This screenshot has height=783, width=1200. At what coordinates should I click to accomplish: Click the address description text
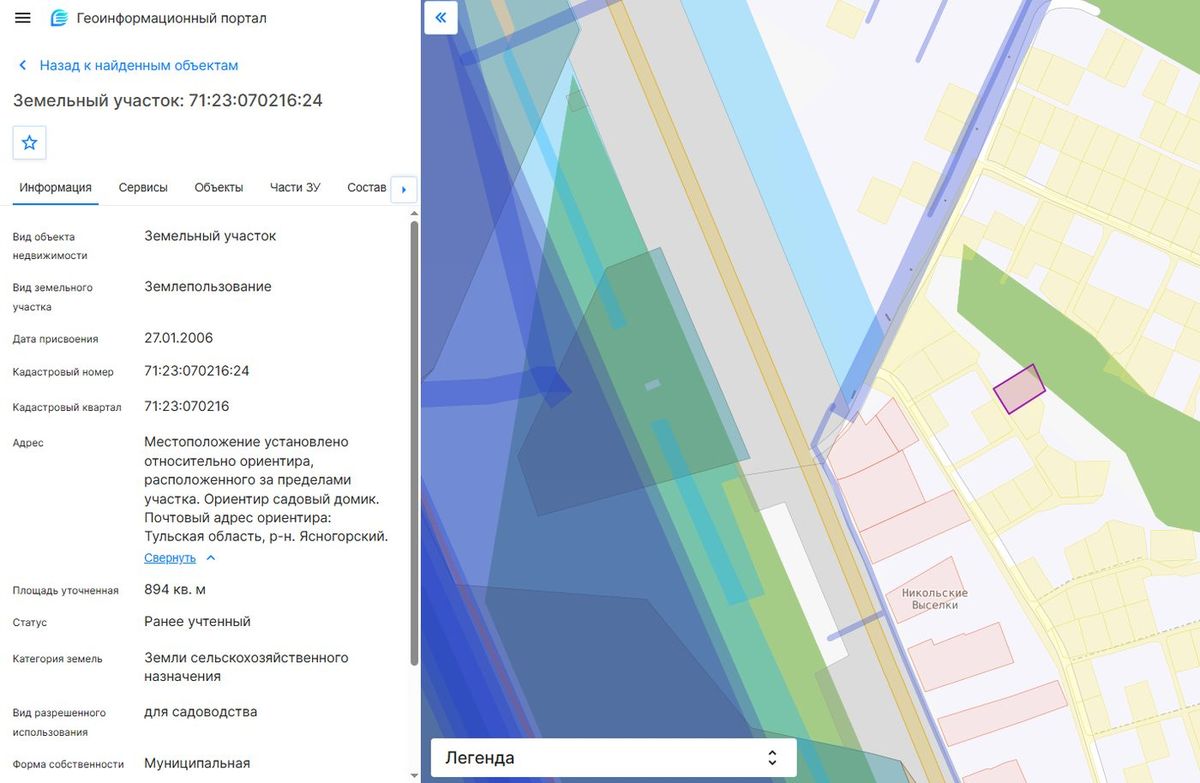point(266,489)
